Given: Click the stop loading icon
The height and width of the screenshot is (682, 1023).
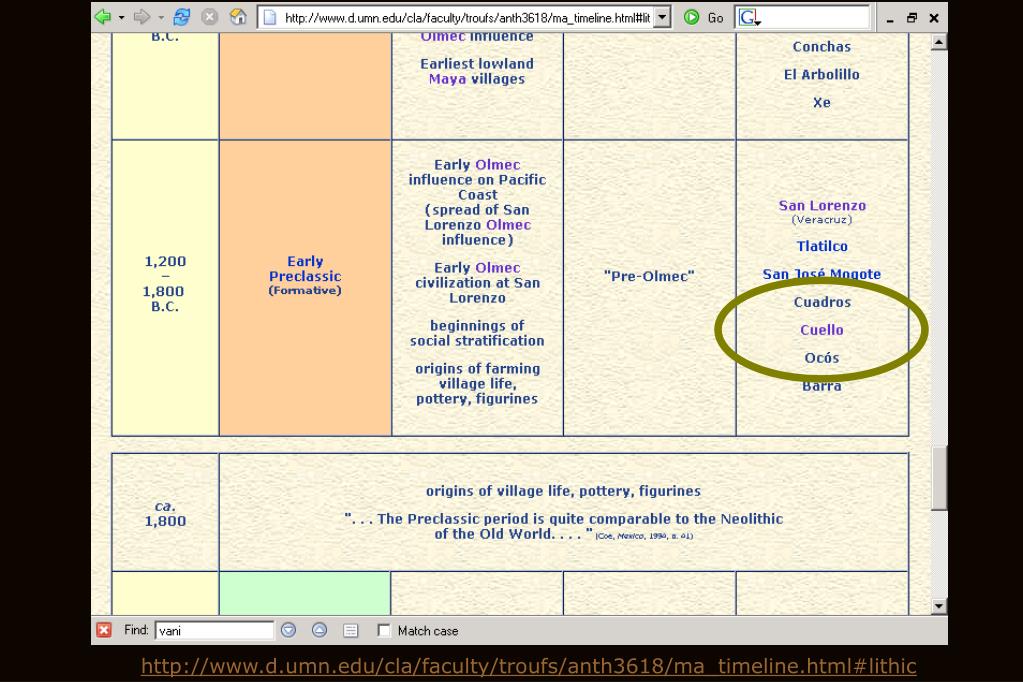Looking at the screenshot, I should pos(209,17).
